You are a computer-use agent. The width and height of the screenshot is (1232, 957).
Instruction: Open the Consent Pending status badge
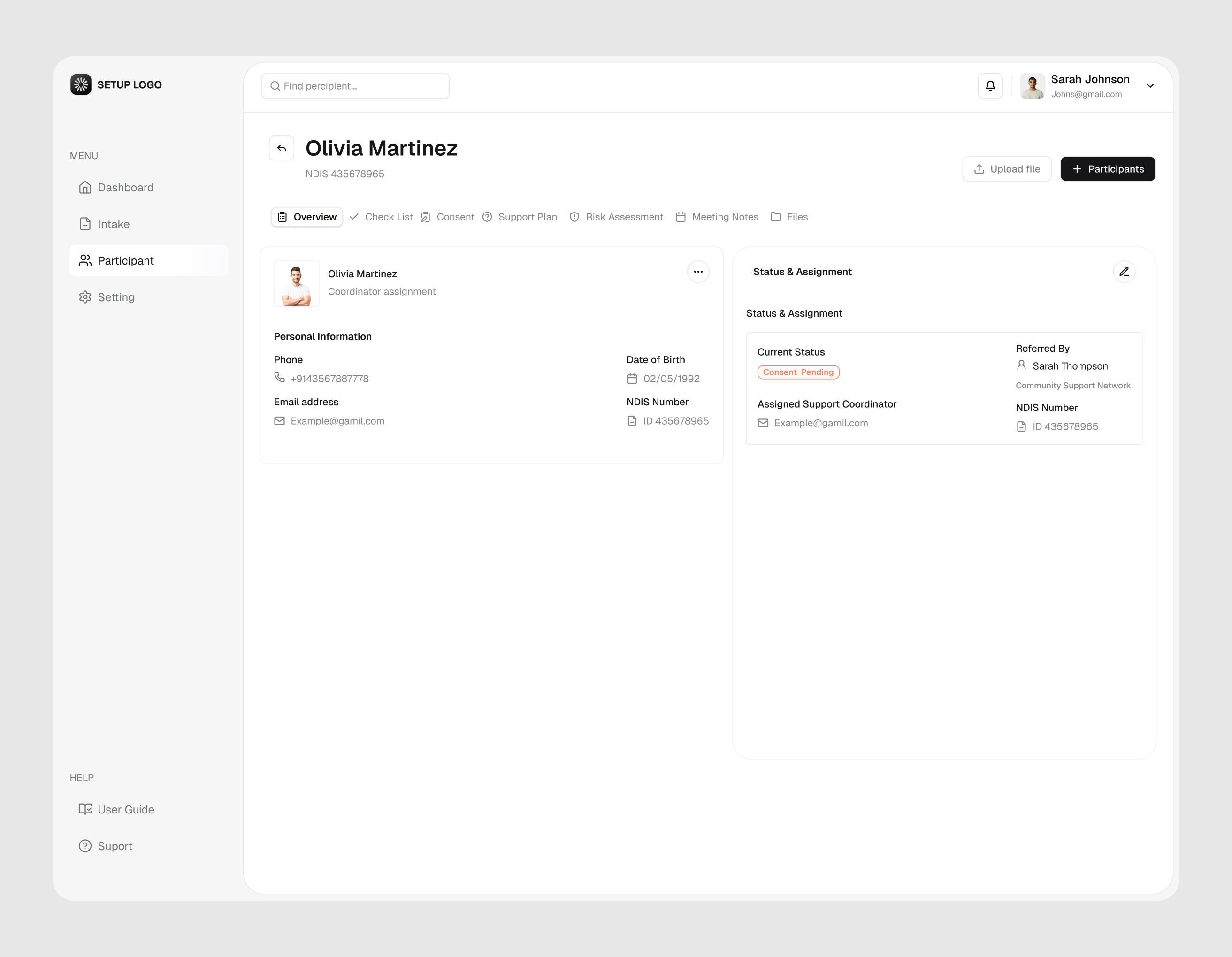[798, 372]
